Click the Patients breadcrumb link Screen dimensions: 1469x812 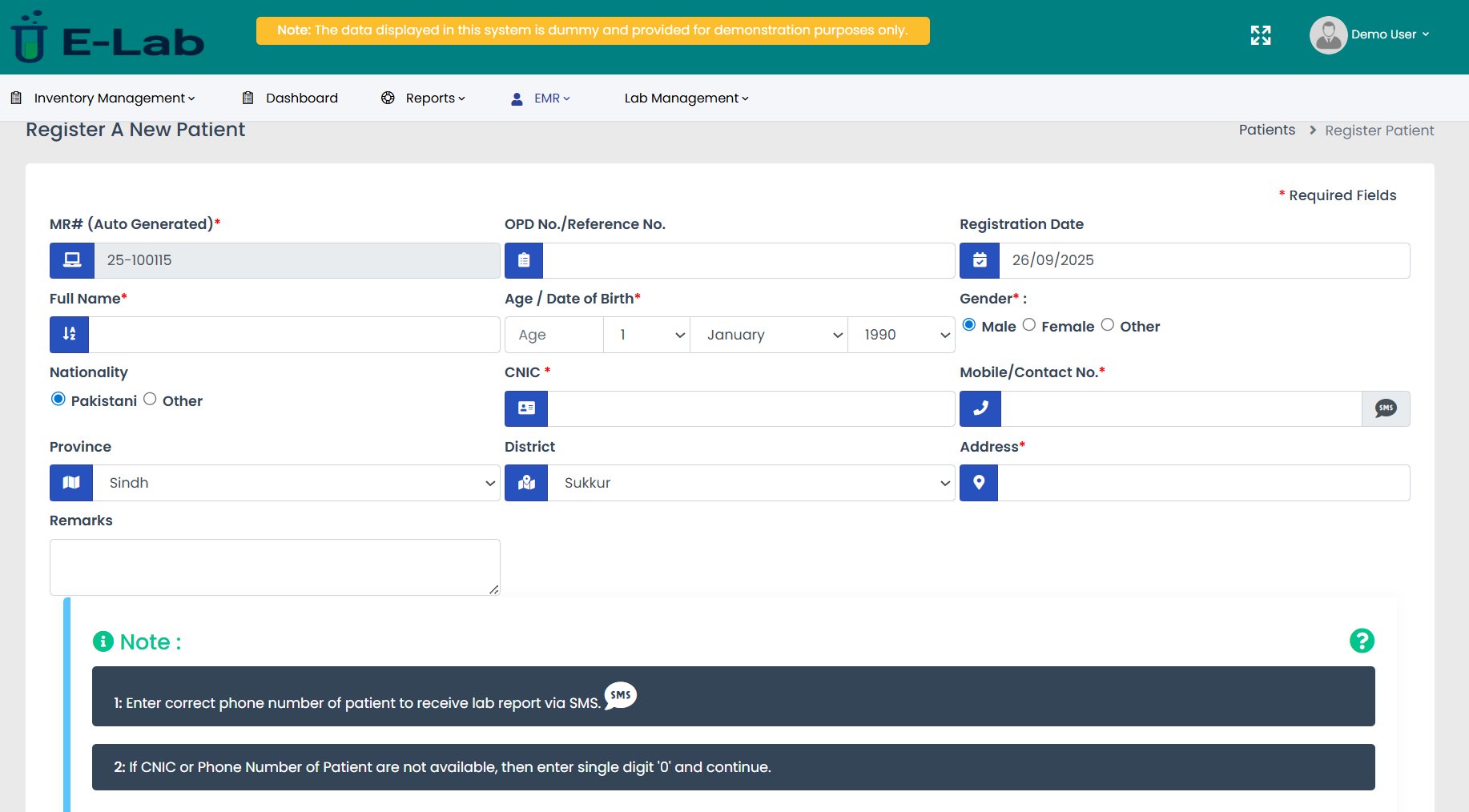(1266, 130)
